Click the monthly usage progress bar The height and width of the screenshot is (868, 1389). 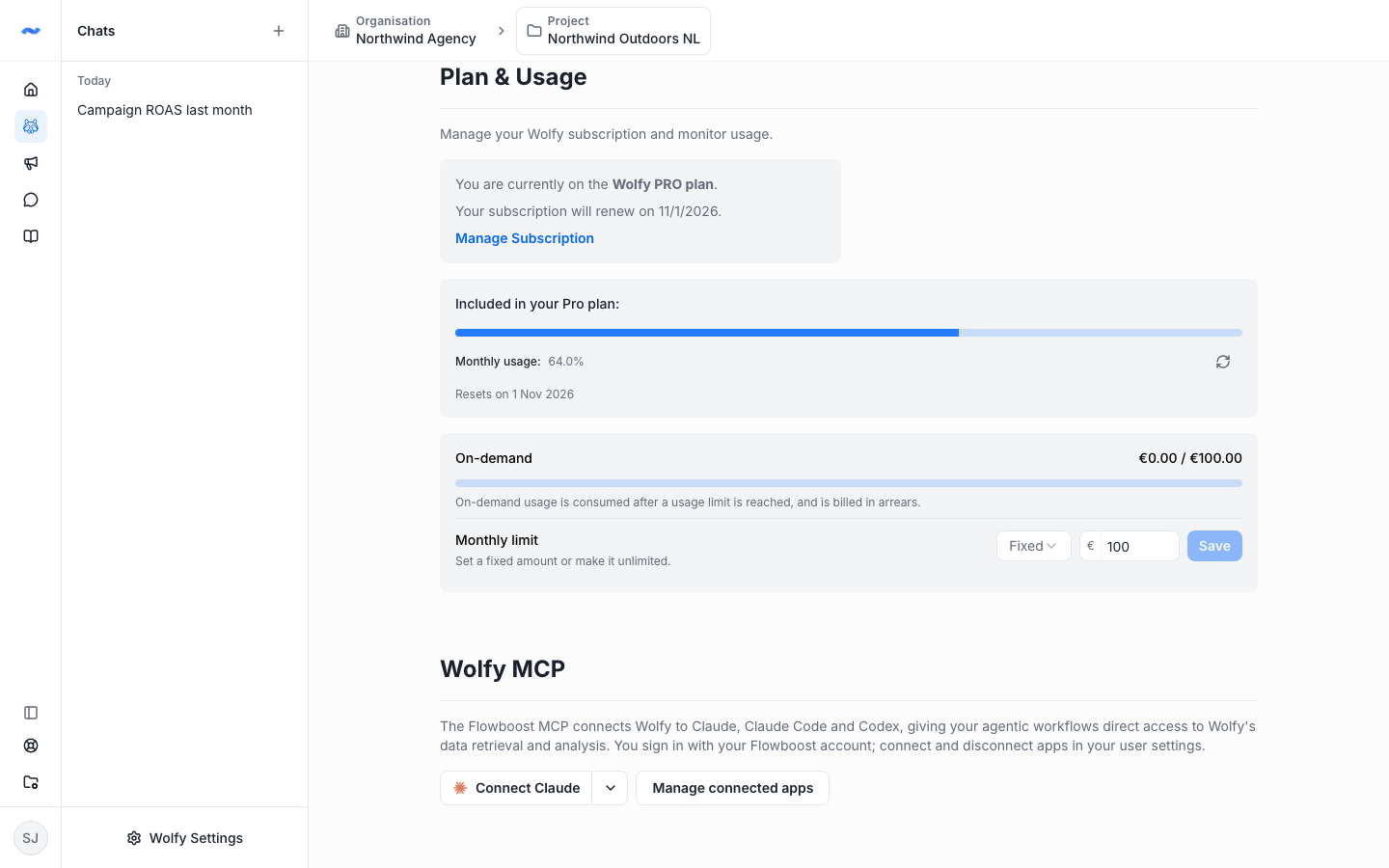click(849, 333)
